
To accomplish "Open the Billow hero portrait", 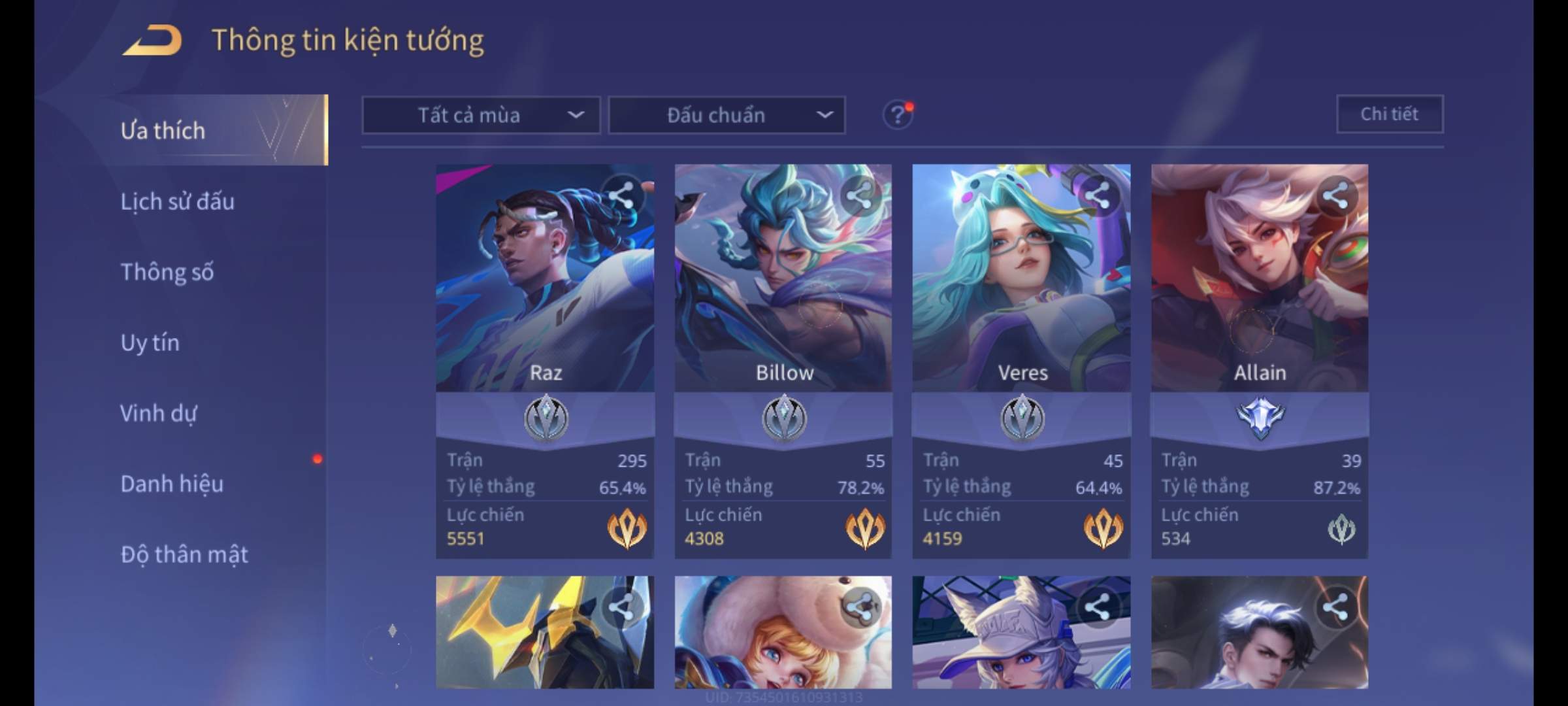I will coord(783,278).
